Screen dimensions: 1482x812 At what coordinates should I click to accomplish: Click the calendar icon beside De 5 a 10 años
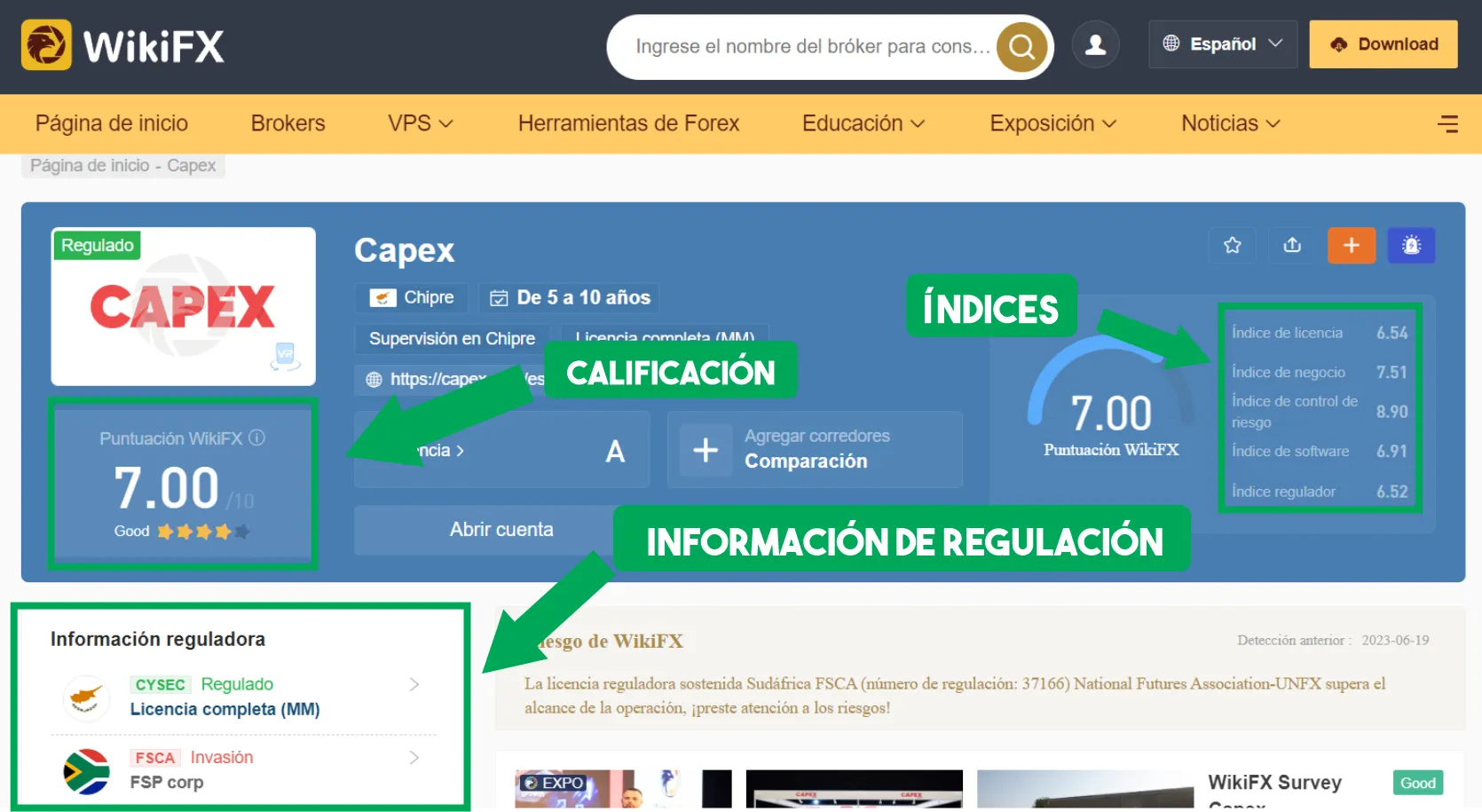tap(500, 298)
